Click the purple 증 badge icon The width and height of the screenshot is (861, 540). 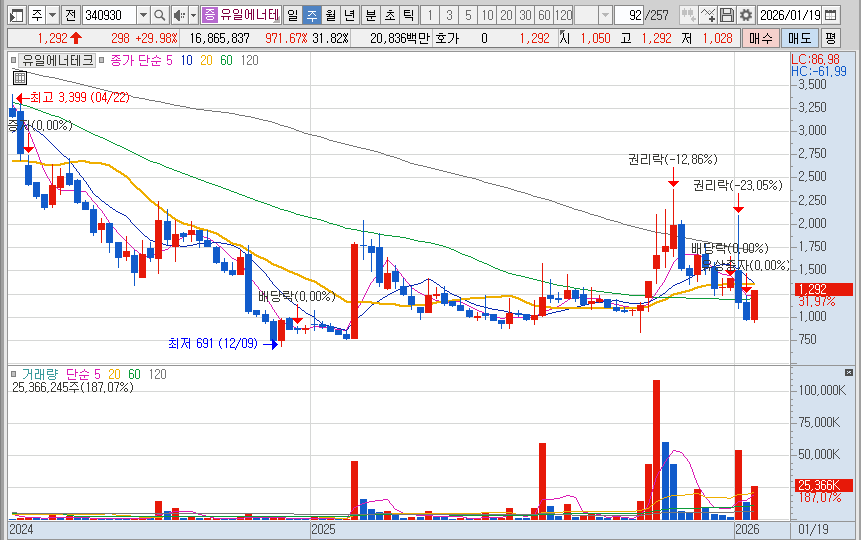tap(209, 15)
